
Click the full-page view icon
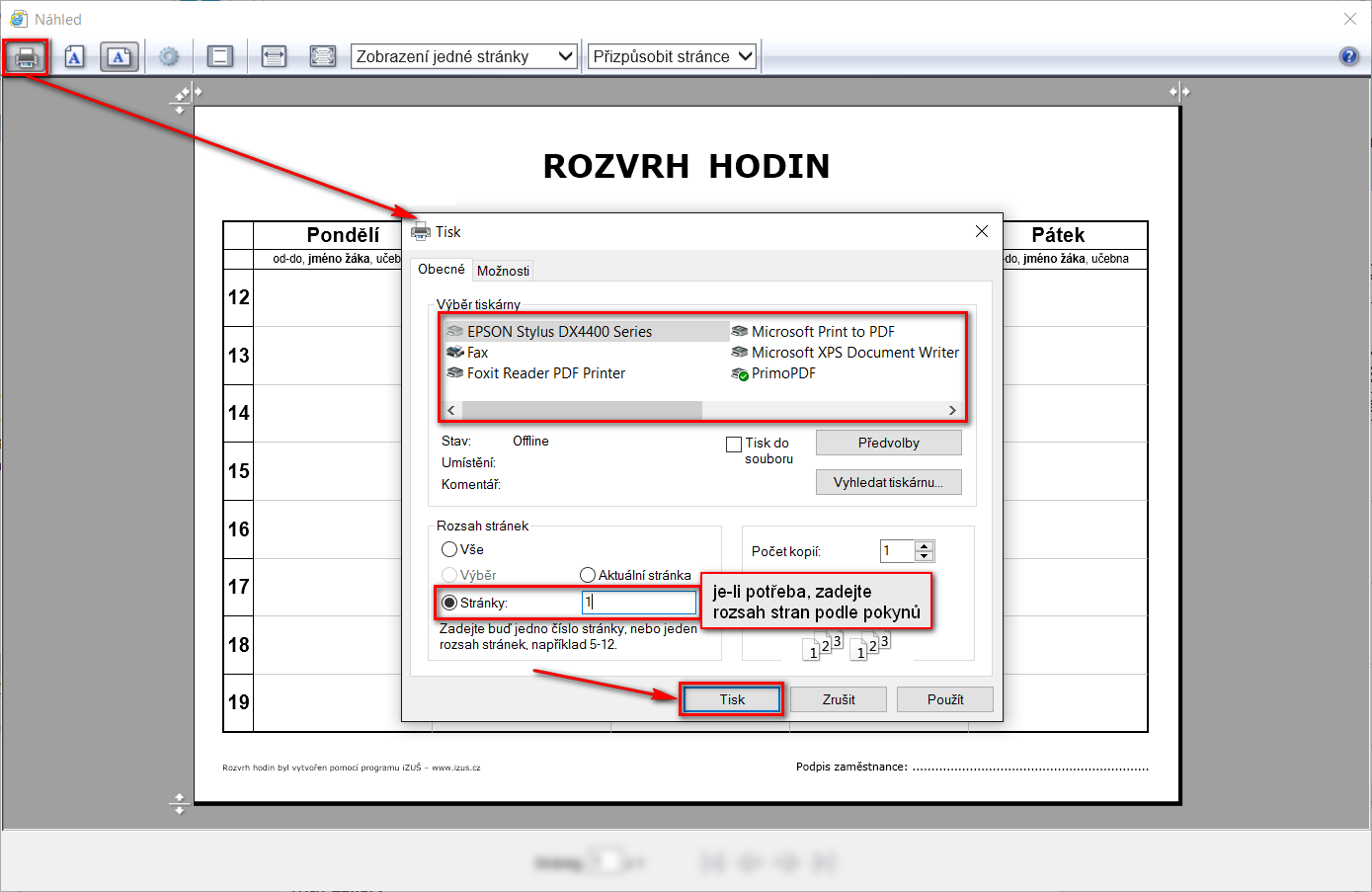[x=322, y=57]
